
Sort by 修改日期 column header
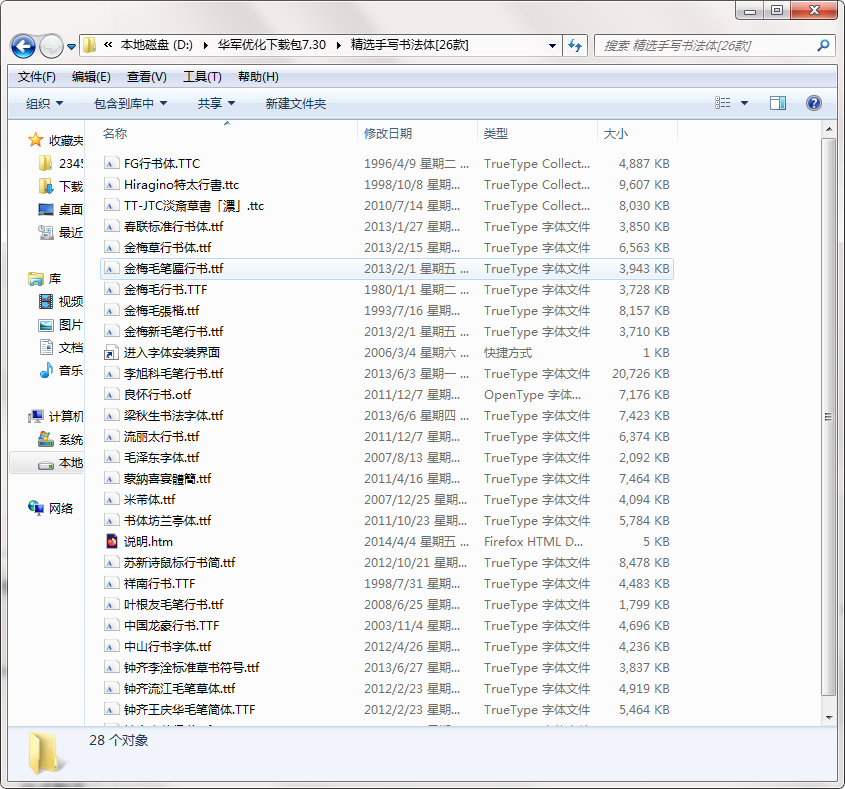(x=388, y=133)
